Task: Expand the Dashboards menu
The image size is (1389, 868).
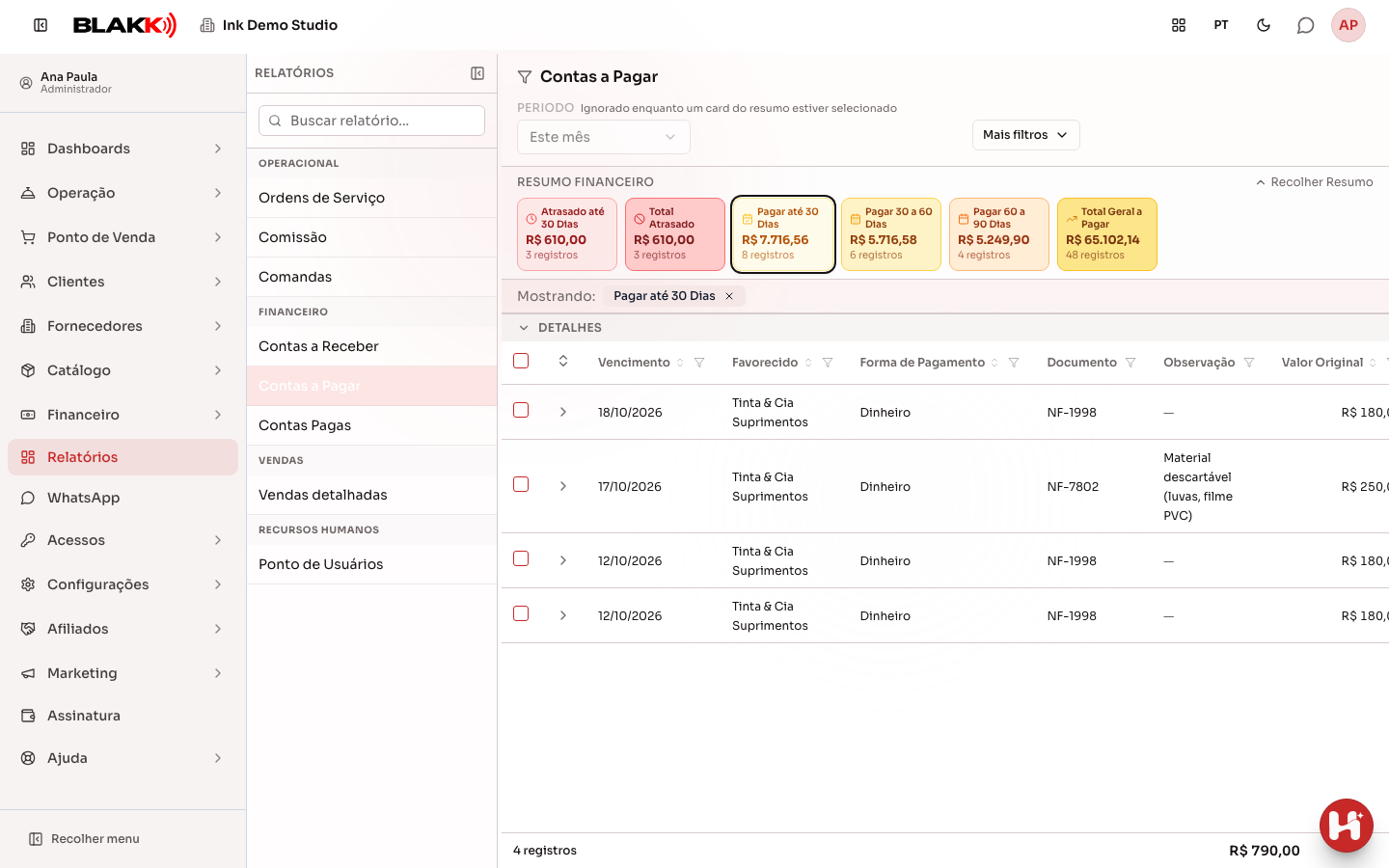Action: coord(123,149)
